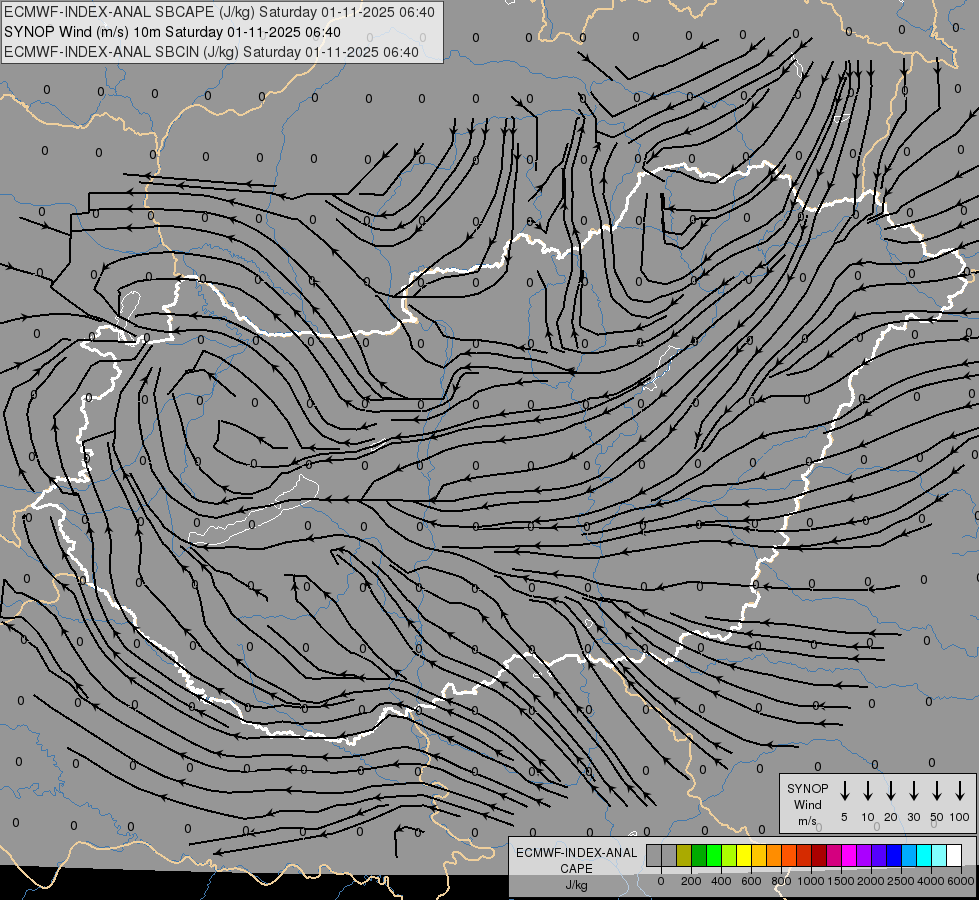Click the 2500 tick label in CAPE colorbar
The width and height of the screenshot is (979, 900).
901,881
